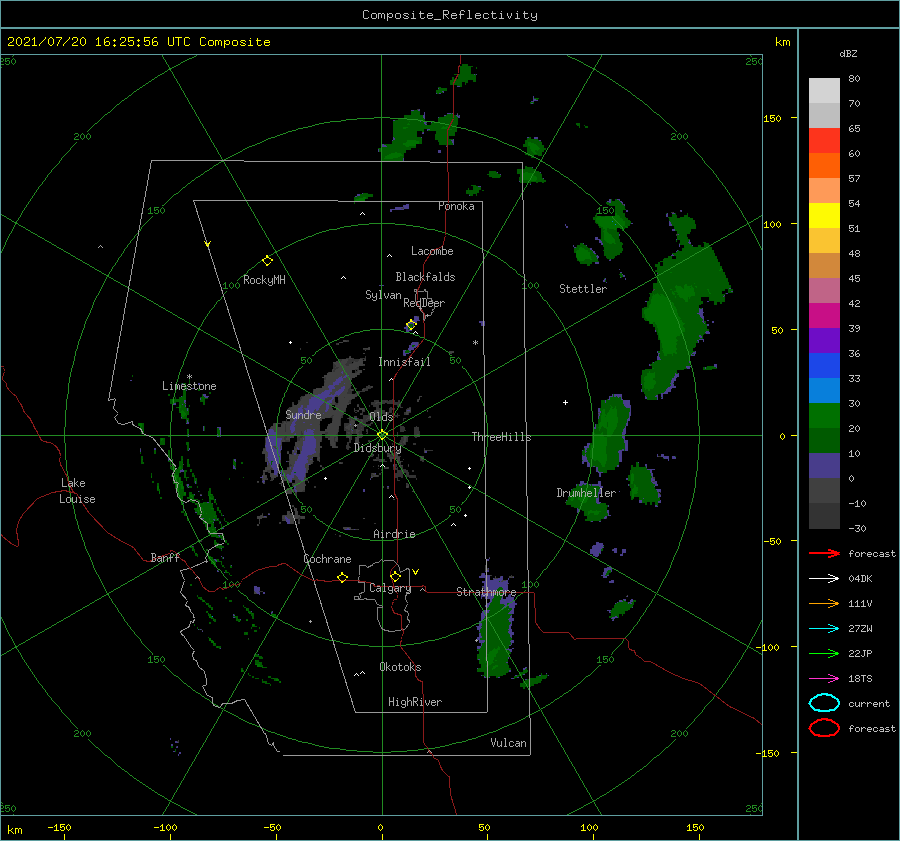Click the asterisk marker above Limestone
The image size is (900, 841).
click(189, 377)
